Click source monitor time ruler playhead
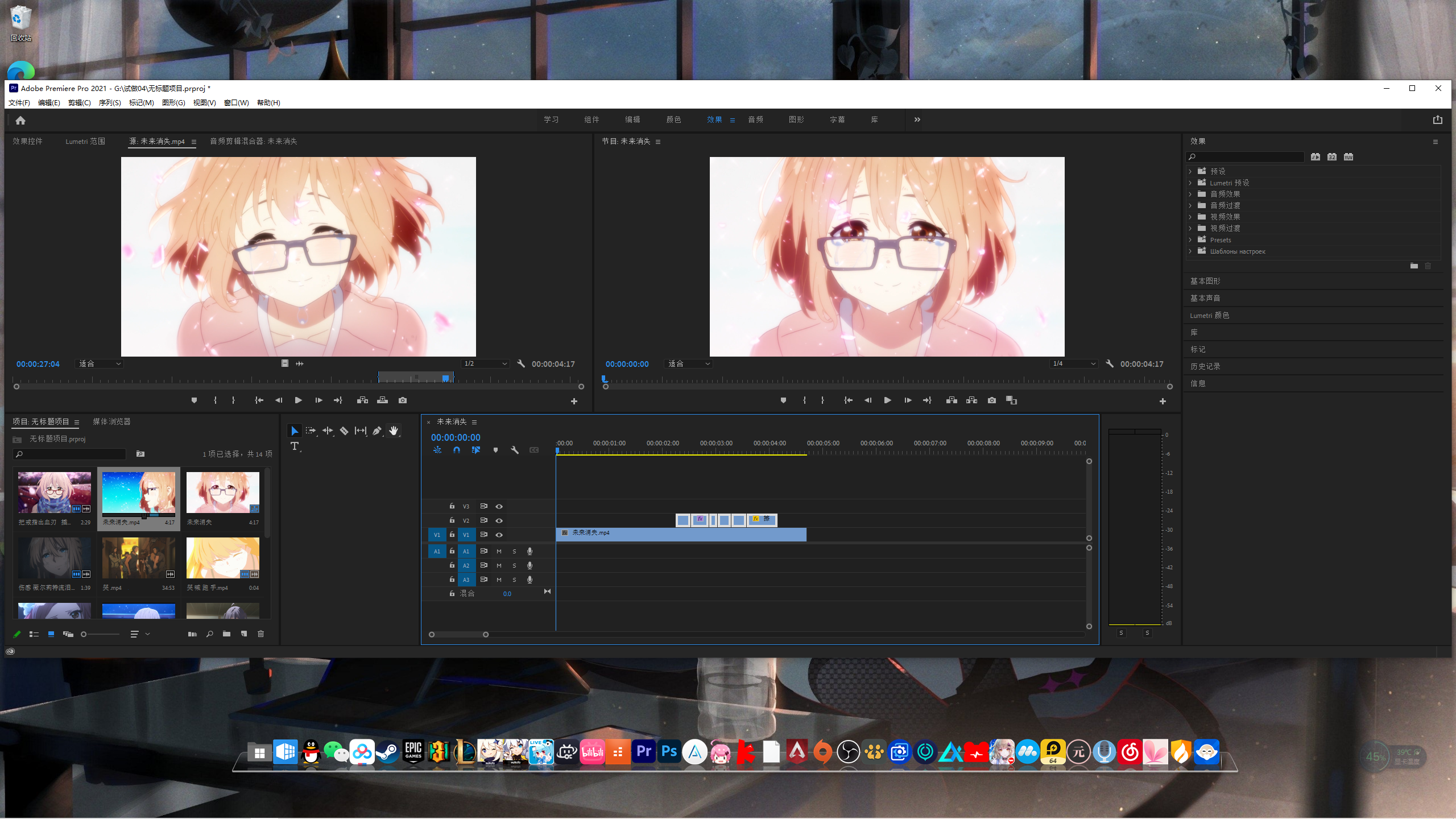This screenshot has width=1456, height=819. 446,378
